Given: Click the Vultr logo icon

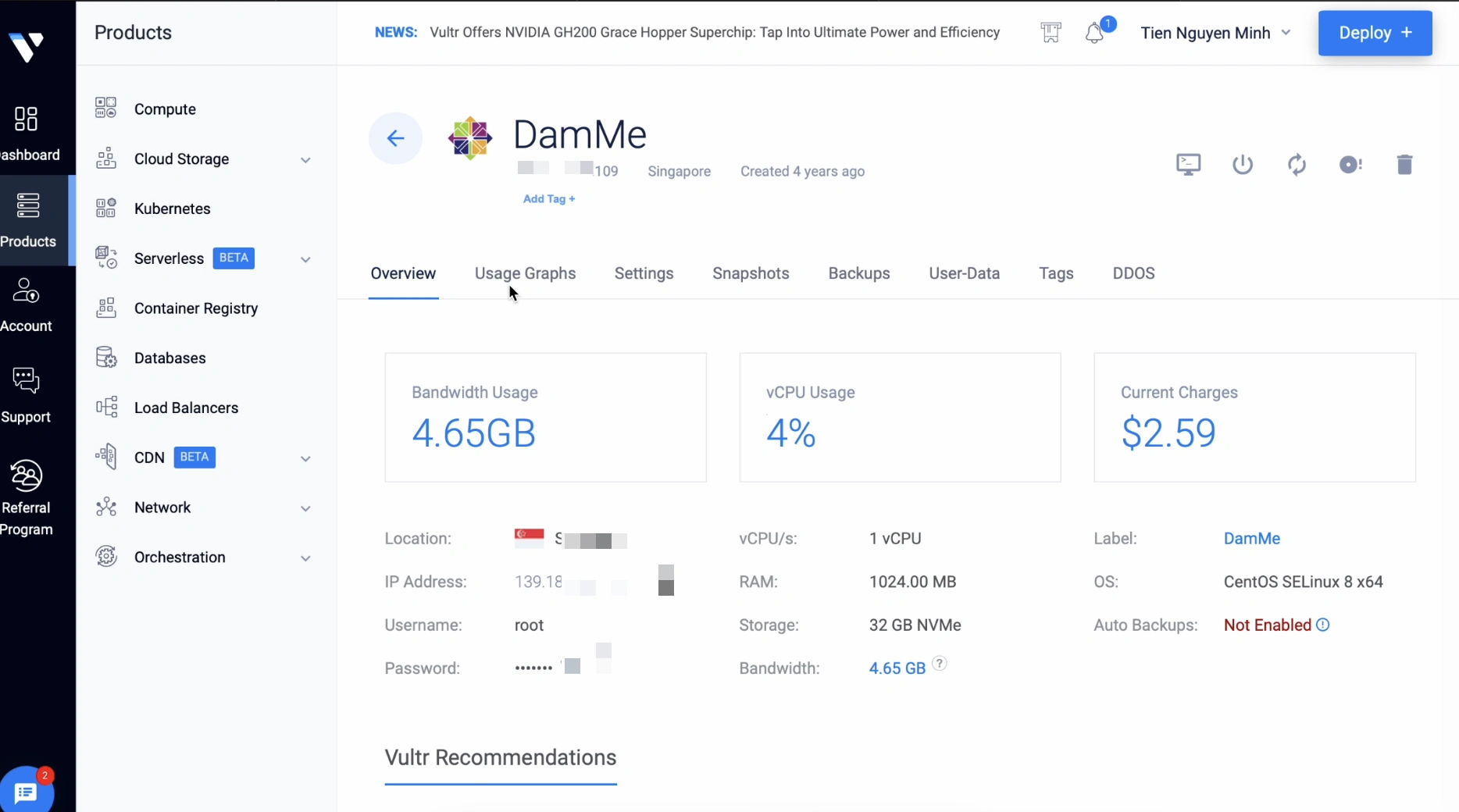Looking at the screenshot, I should pos(27,47).
